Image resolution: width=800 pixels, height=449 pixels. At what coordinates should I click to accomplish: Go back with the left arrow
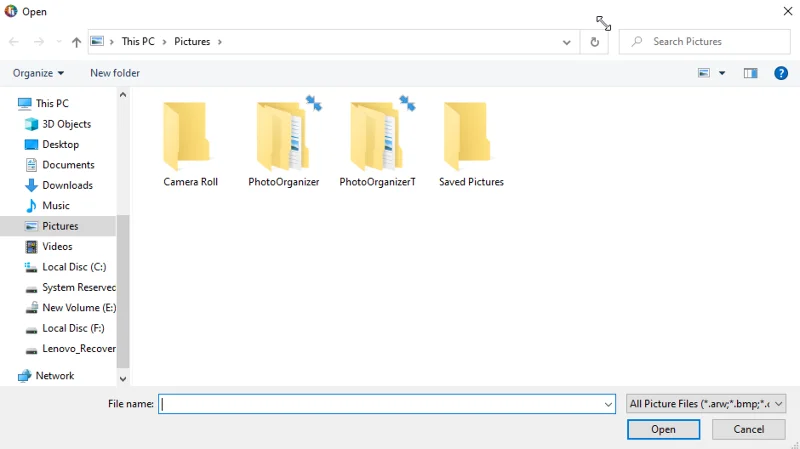tap(14, 42)
